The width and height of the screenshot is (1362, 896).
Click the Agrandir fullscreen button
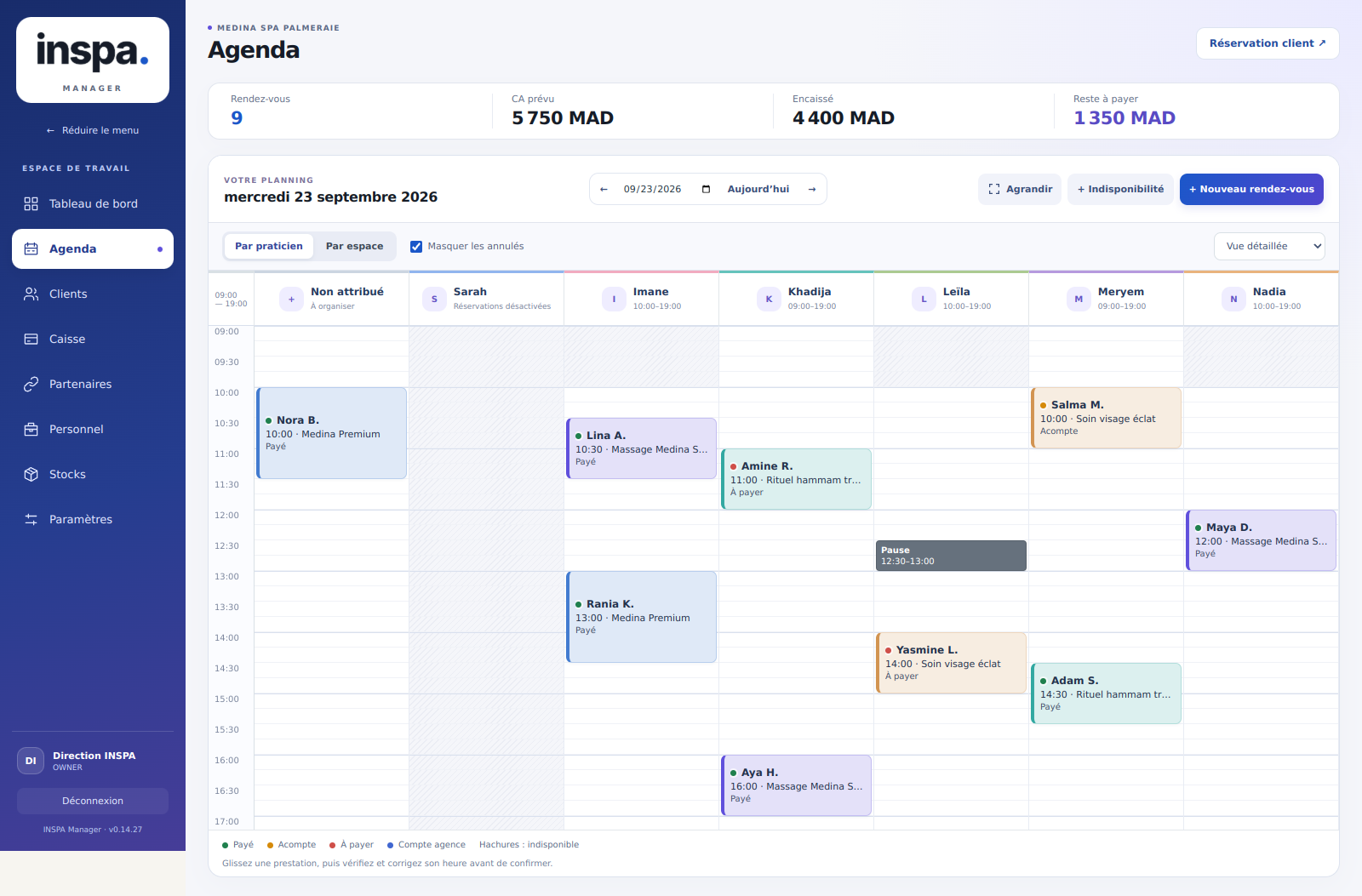[x=1020, y=189]
